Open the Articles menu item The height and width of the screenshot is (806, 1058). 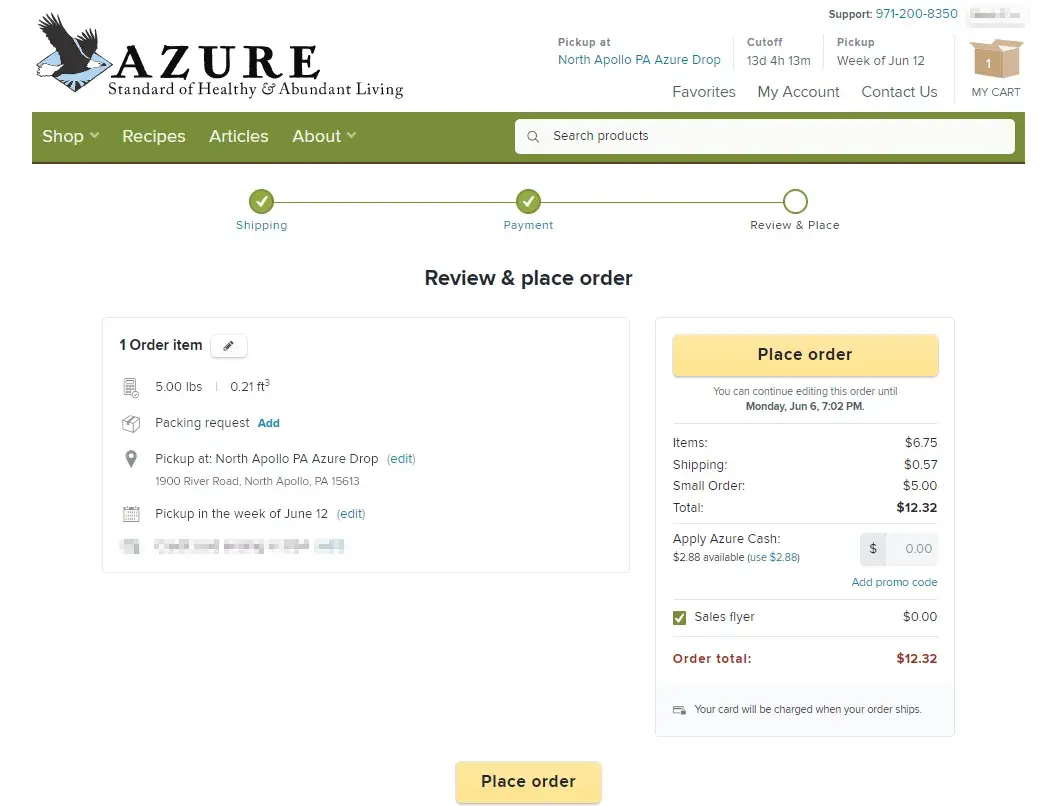239,136
